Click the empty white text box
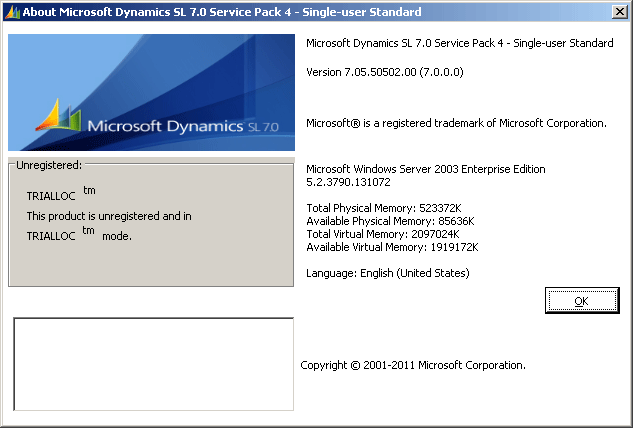Screen dimensions: 633x428 pyautogui.click(x=153, y=364)
